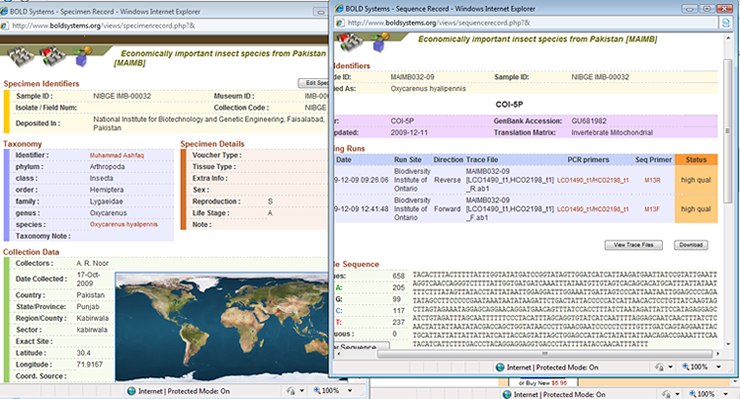
Task: Click Internet globe icon in Sequence Record status bar
Action: pos(500,367)
